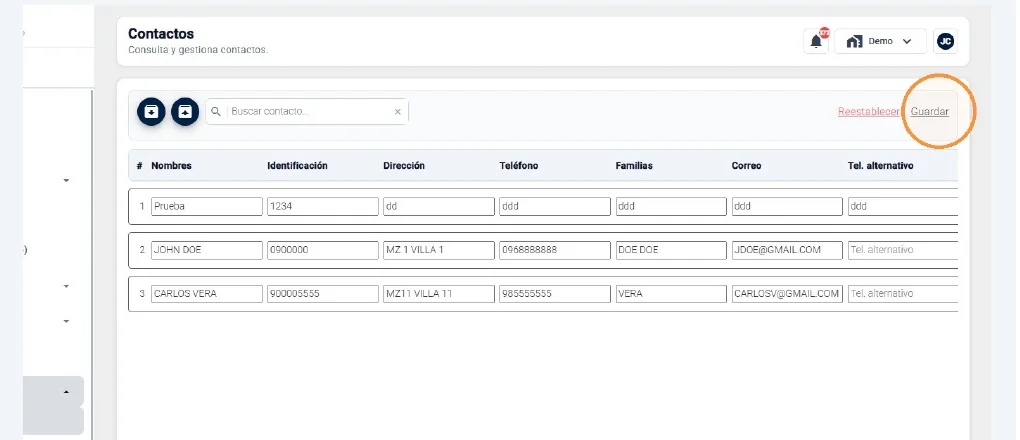Viewport: 1020px width, 440px height.
Task: Edit the MZ 1 VILLA 1 address field
Action: 438,250
